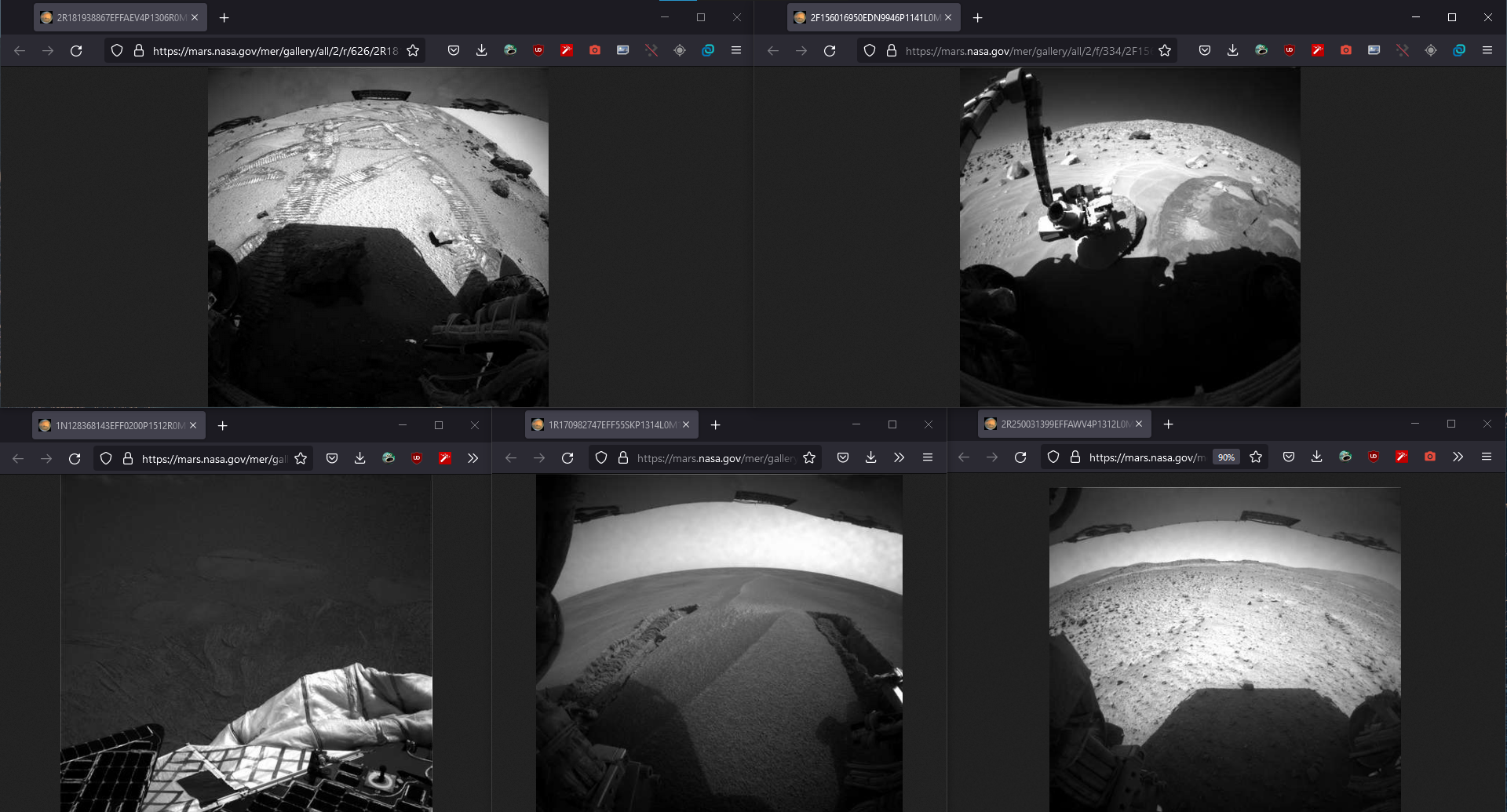Click red camera screenshot extension in top-left window
Image resolution: width=1507 pixels, height=812 pixels.
595,50
